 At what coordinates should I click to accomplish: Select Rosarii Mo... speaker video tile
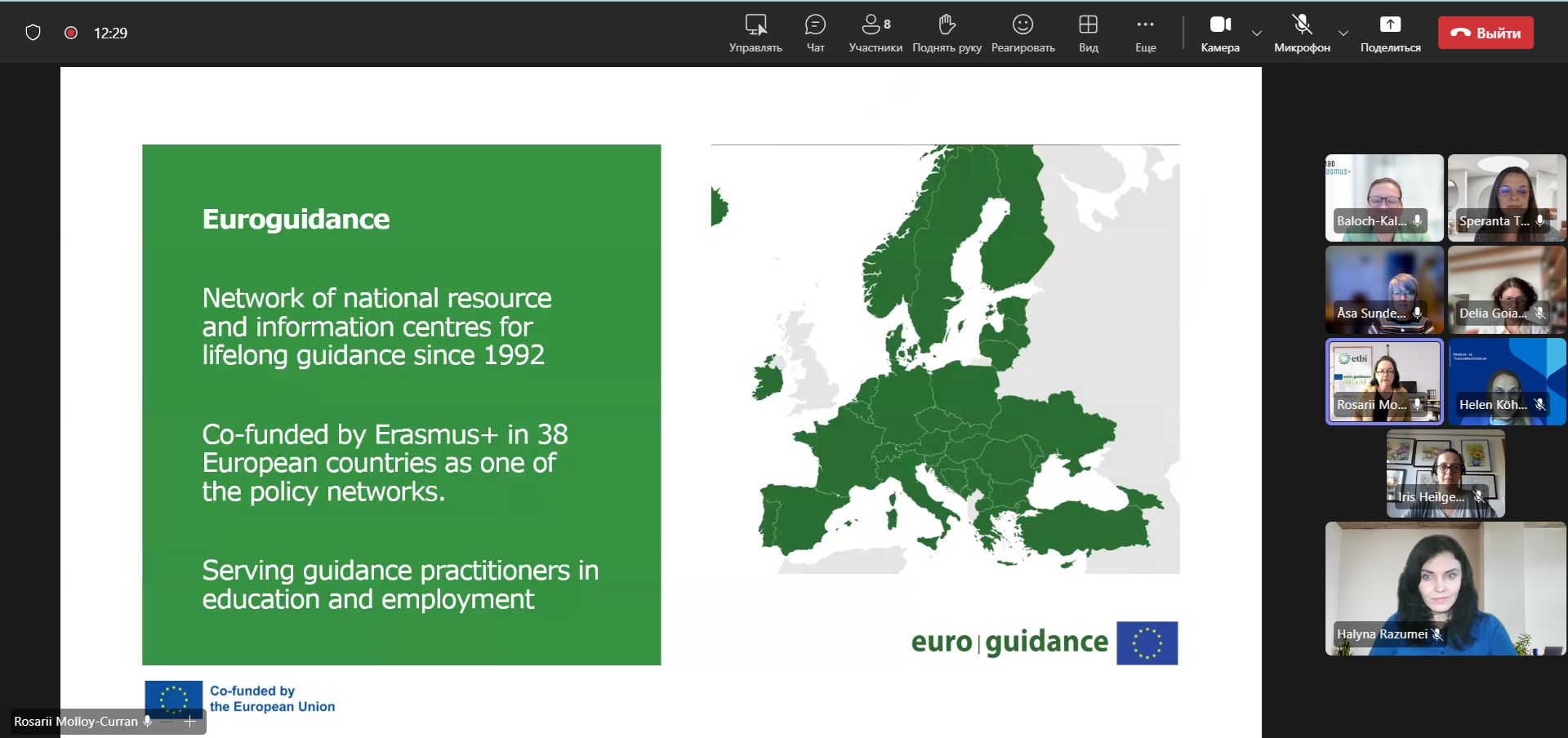click(1384, 381)
